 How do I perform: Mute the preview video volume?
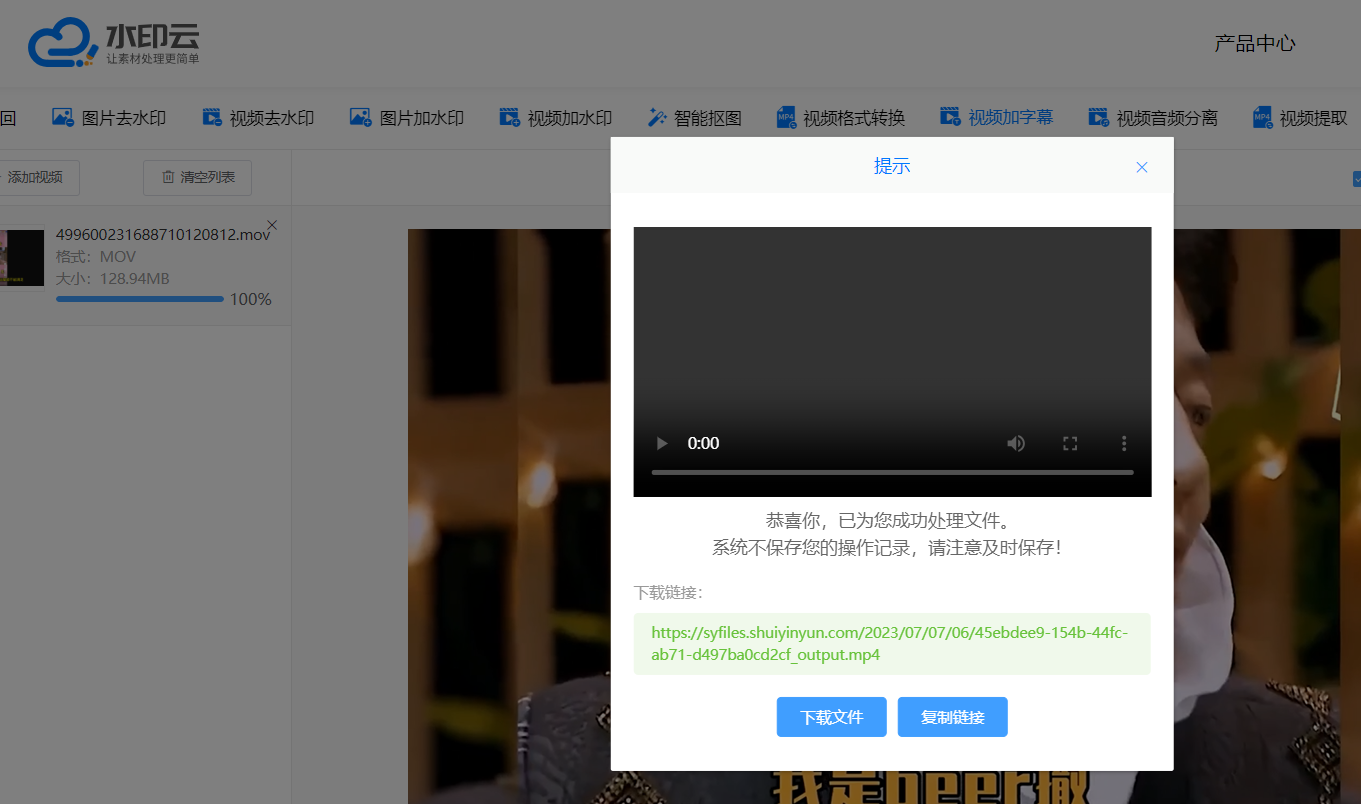[1016, 443]
